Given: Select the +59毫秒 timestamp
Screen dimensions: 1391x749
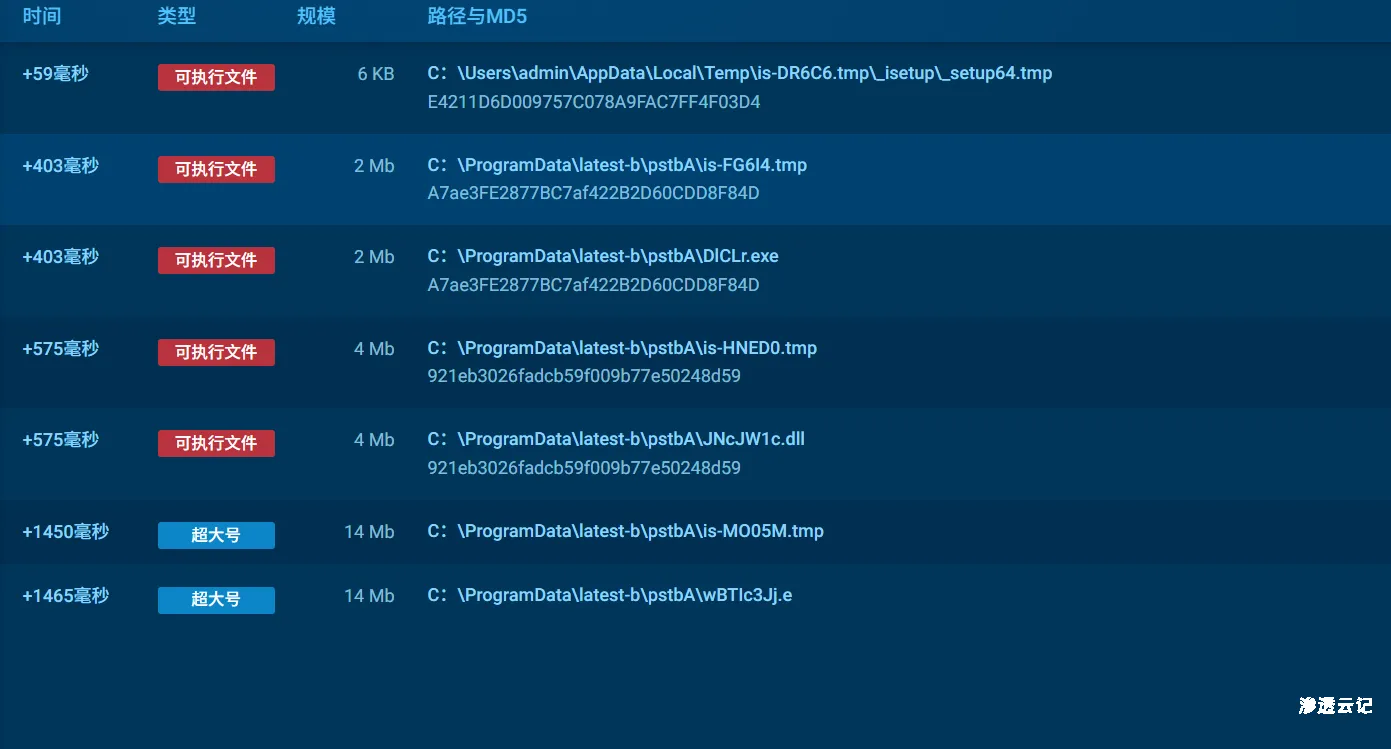Looking at the screenshot, I should point(55,73).
